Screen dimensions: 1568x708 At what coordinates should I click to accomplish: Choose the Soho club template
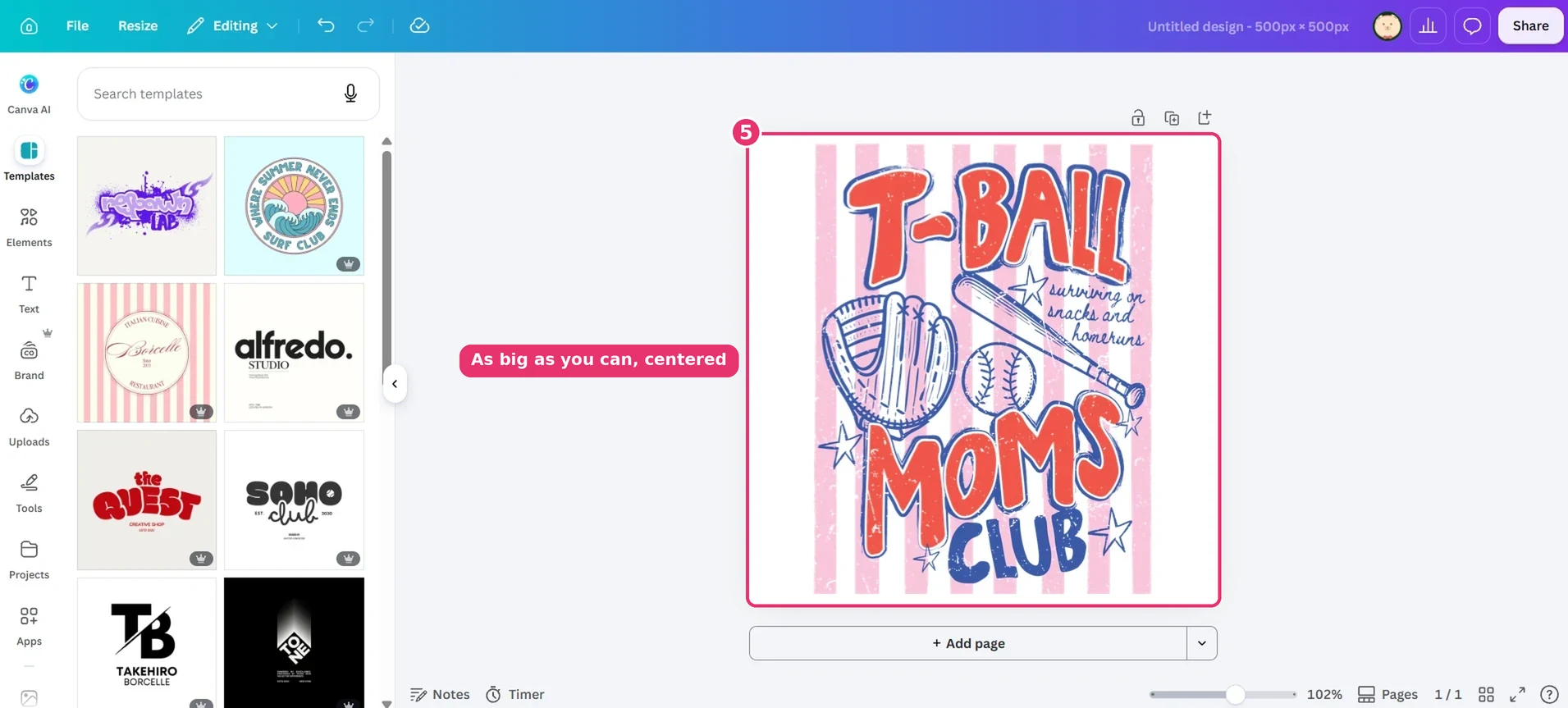click(x=294, y=500)
